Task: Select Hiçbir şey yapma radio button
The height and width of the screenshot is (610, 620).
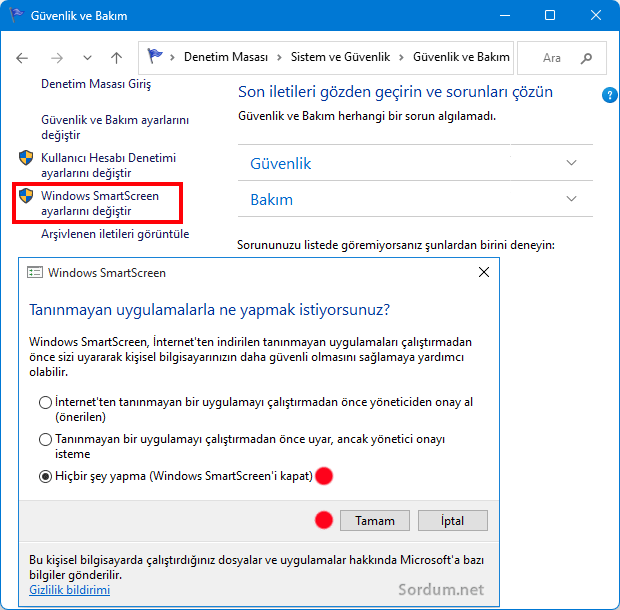Action: click(45, 476)
